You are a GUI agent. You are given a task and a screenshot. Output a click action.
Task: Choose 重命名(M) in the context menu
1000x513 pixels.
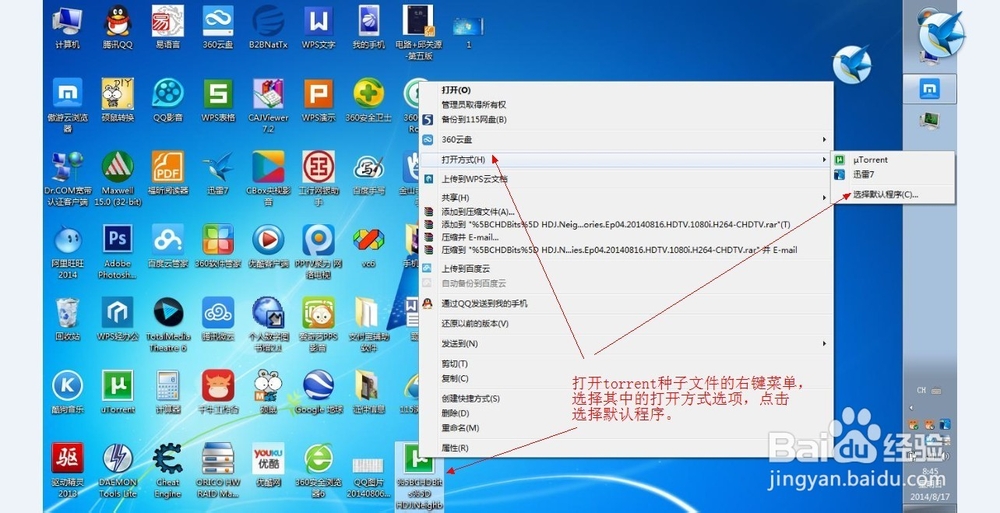[626, 428]
